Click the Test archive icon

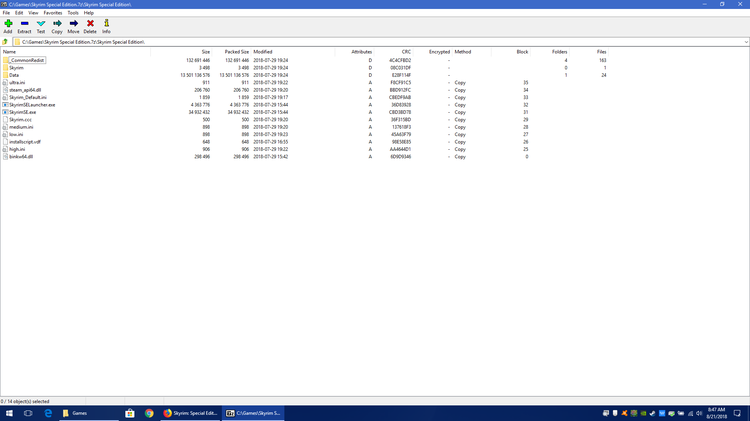click(41, 26)
